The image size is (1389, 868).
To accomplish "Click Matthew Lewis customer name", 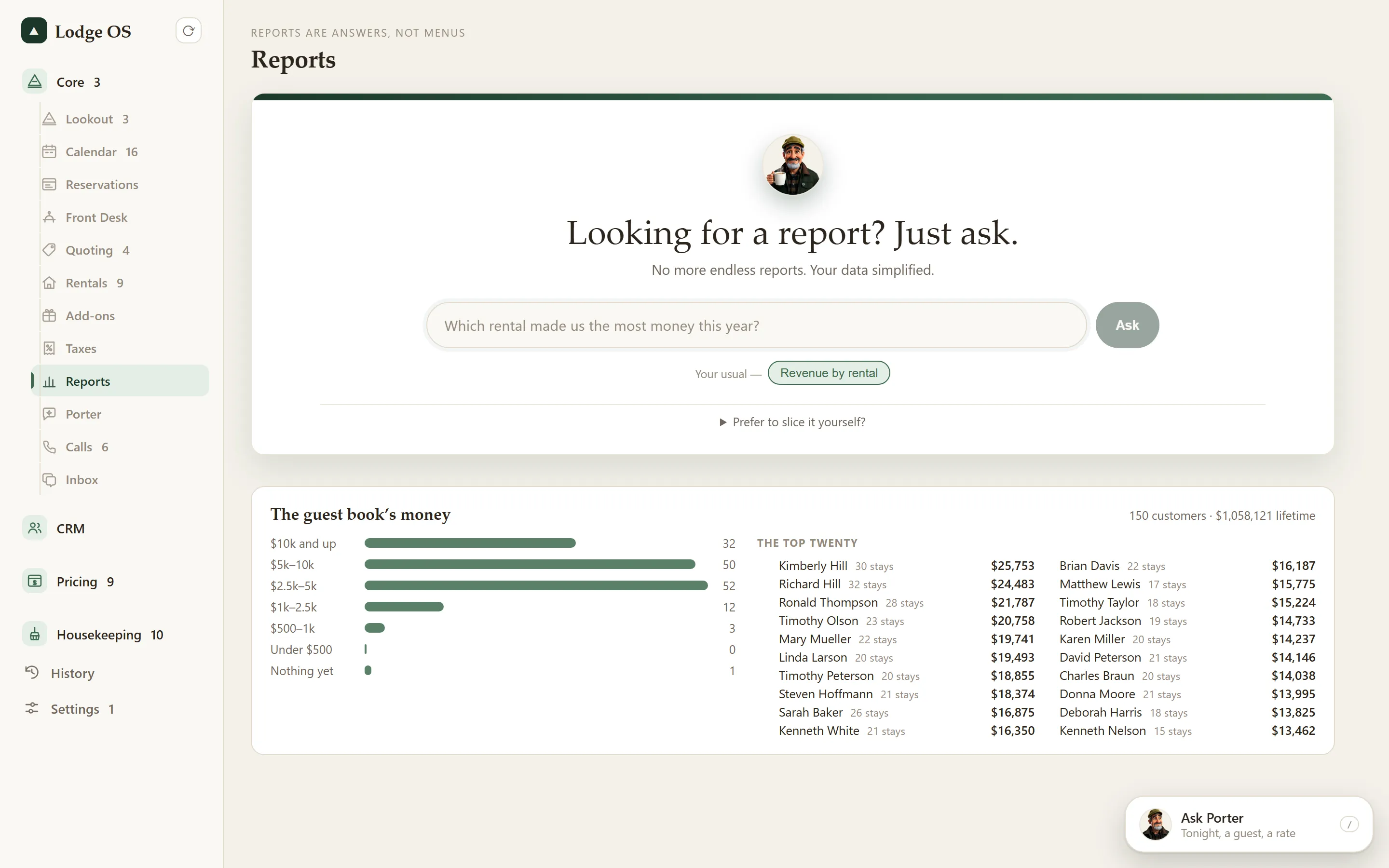I will tap(1100, 584).
